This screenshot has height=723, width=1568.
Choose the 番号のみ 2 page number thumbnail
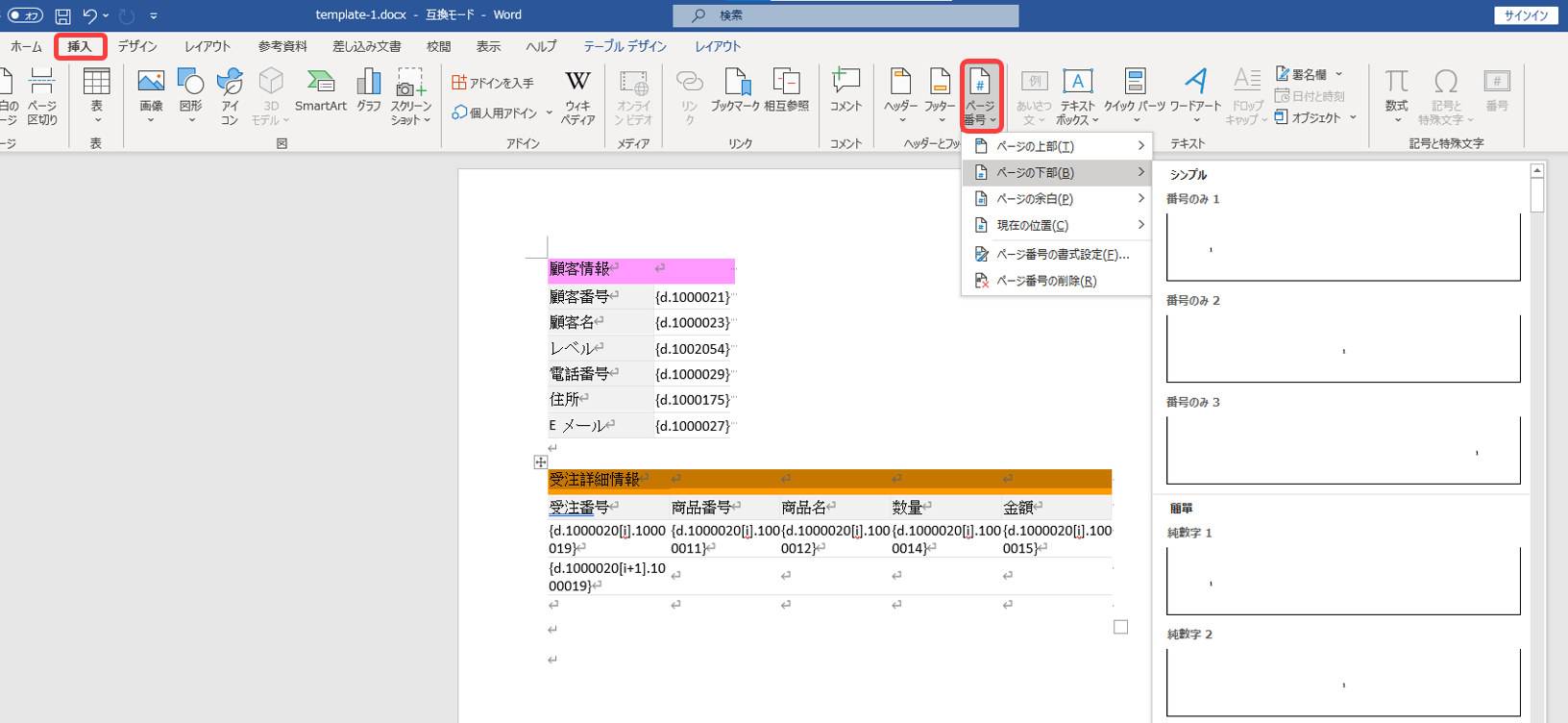click(x=1342, y=349)
